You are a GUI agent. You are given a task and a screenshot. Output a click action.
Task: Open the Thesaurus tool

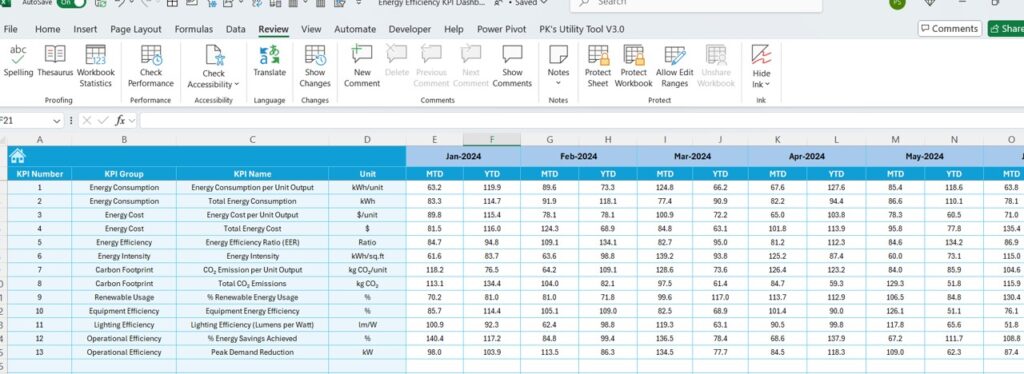[55, 61]
